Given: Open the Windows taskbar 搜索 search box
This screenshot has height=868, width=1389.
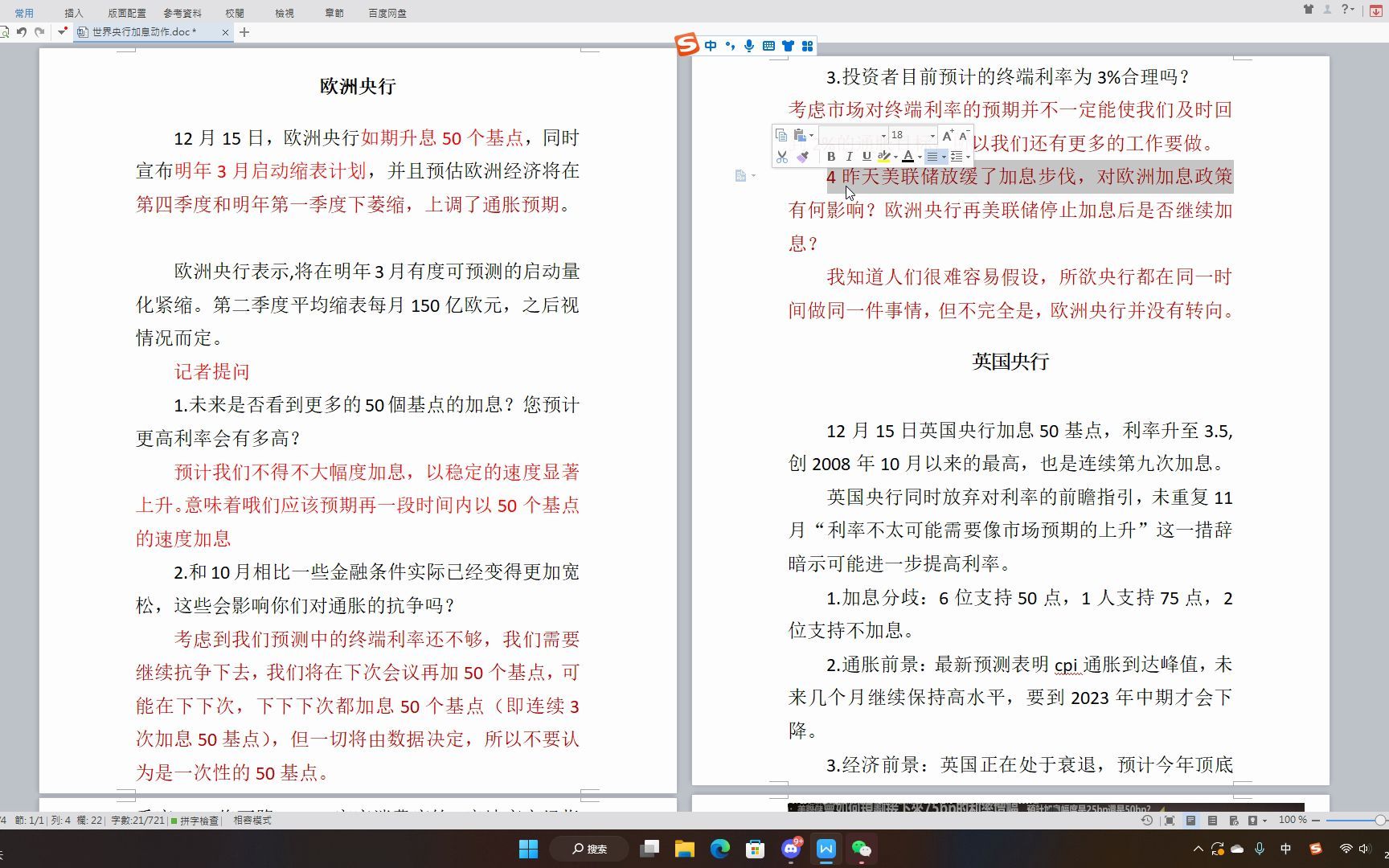Looking at the screenshot, I should [x=589, y=849].
